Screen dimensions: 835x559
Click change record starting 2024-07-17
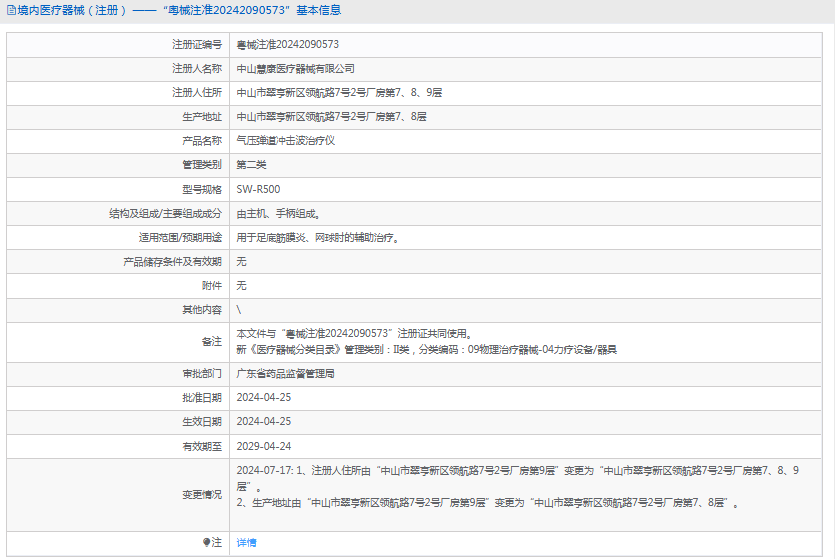(518, 479)
